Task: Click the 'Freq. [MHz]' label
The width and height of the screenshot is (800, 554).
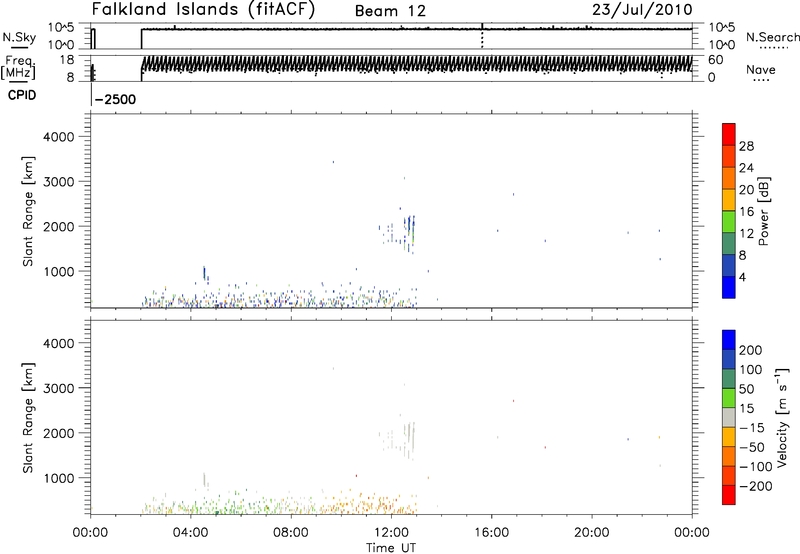Action: pyautogui.click(x=19, y=67)
